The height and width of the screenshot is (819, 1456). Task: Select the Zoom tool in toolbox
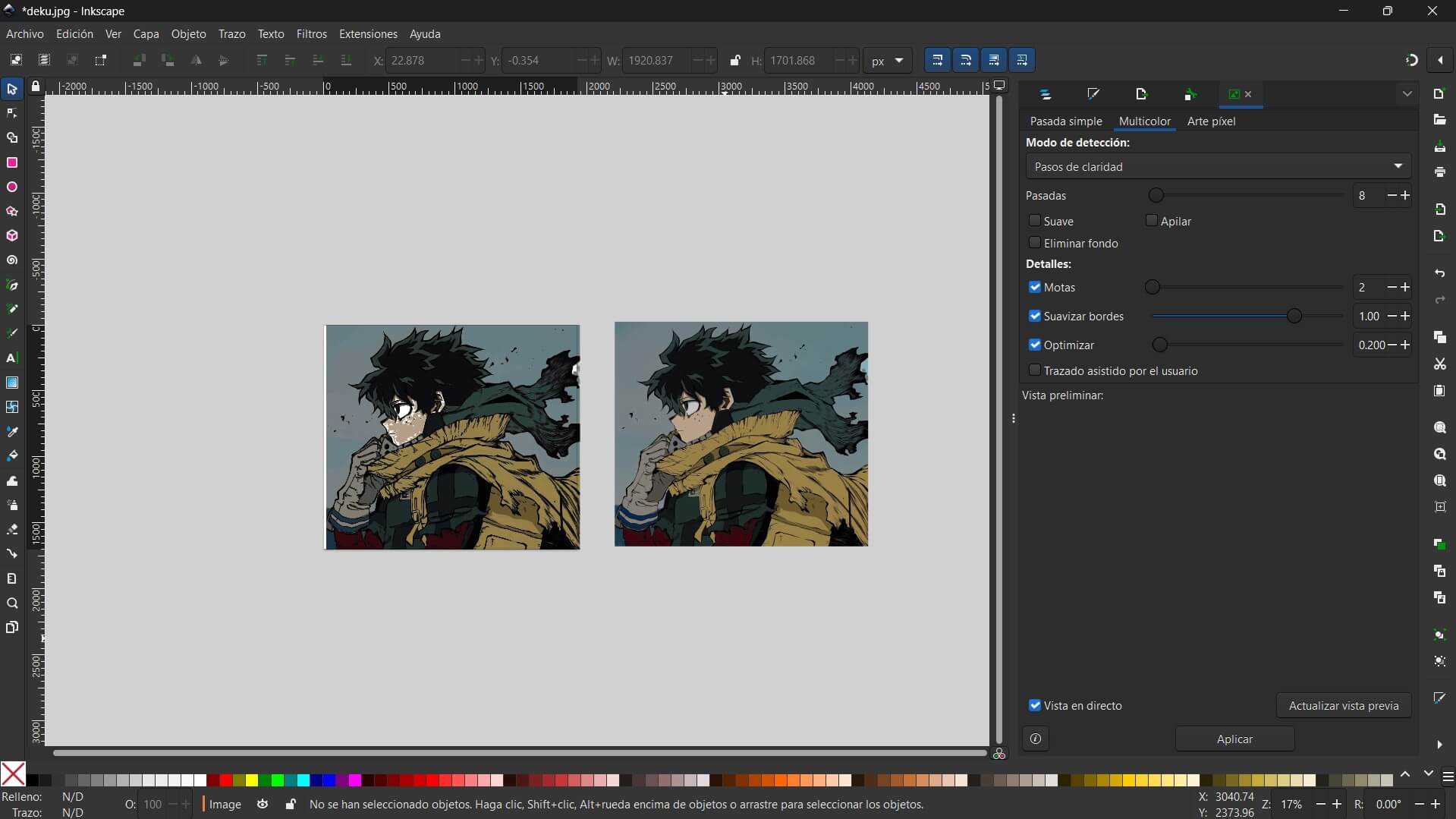[x=12, y=603]
